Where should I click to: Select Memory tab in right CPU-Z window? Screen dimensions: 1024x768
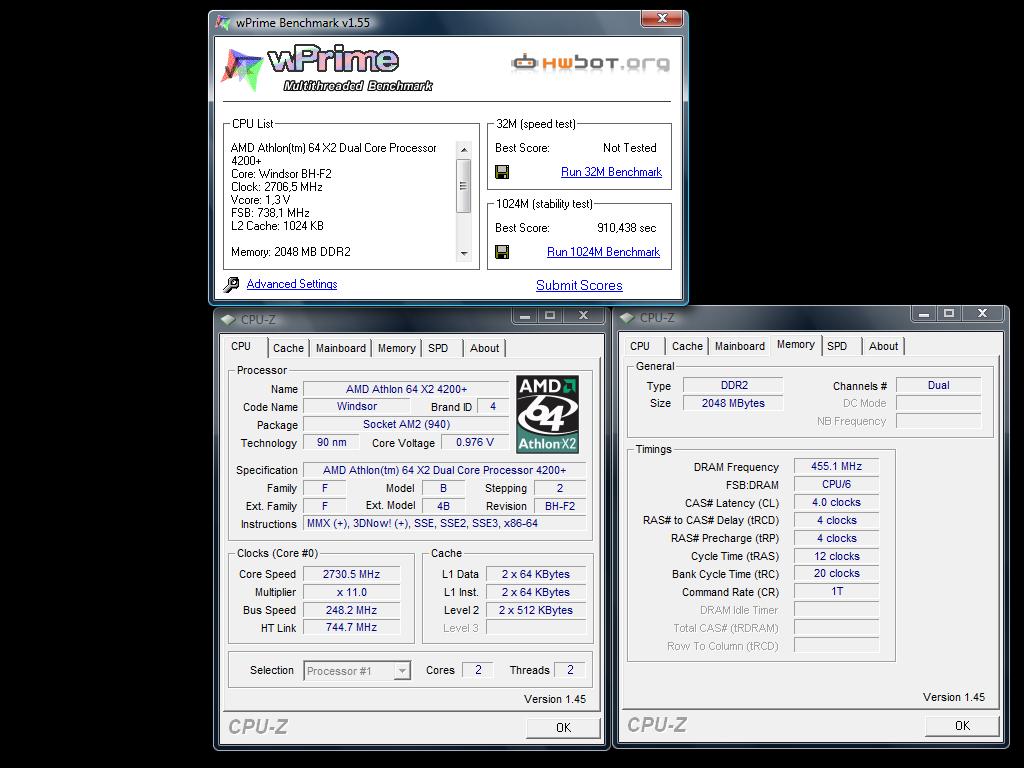(795, 344)
